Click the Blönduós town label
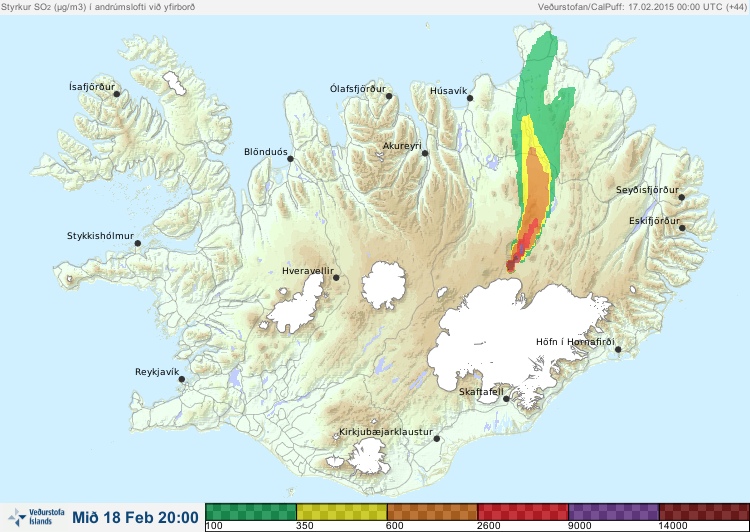Viewport: 750px width, 532px height. coord(266,152)
